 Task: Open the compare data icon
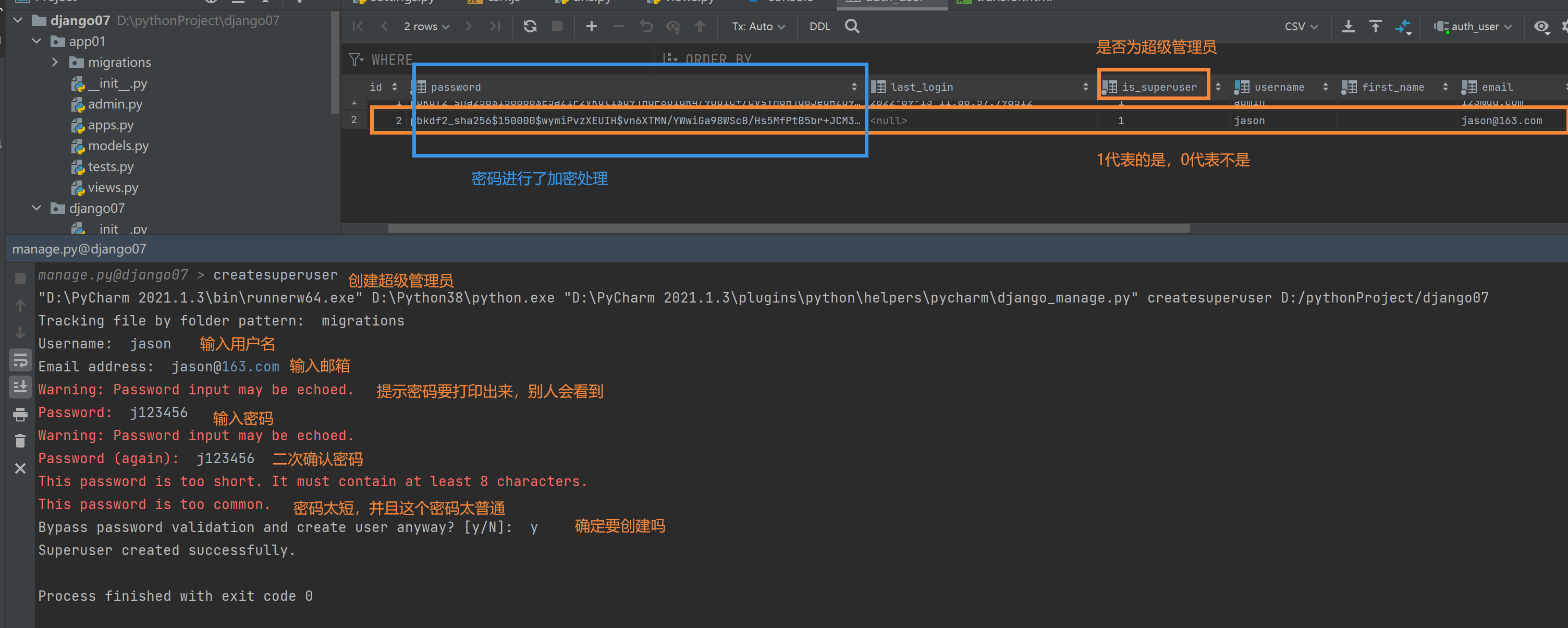(1403, 27)
